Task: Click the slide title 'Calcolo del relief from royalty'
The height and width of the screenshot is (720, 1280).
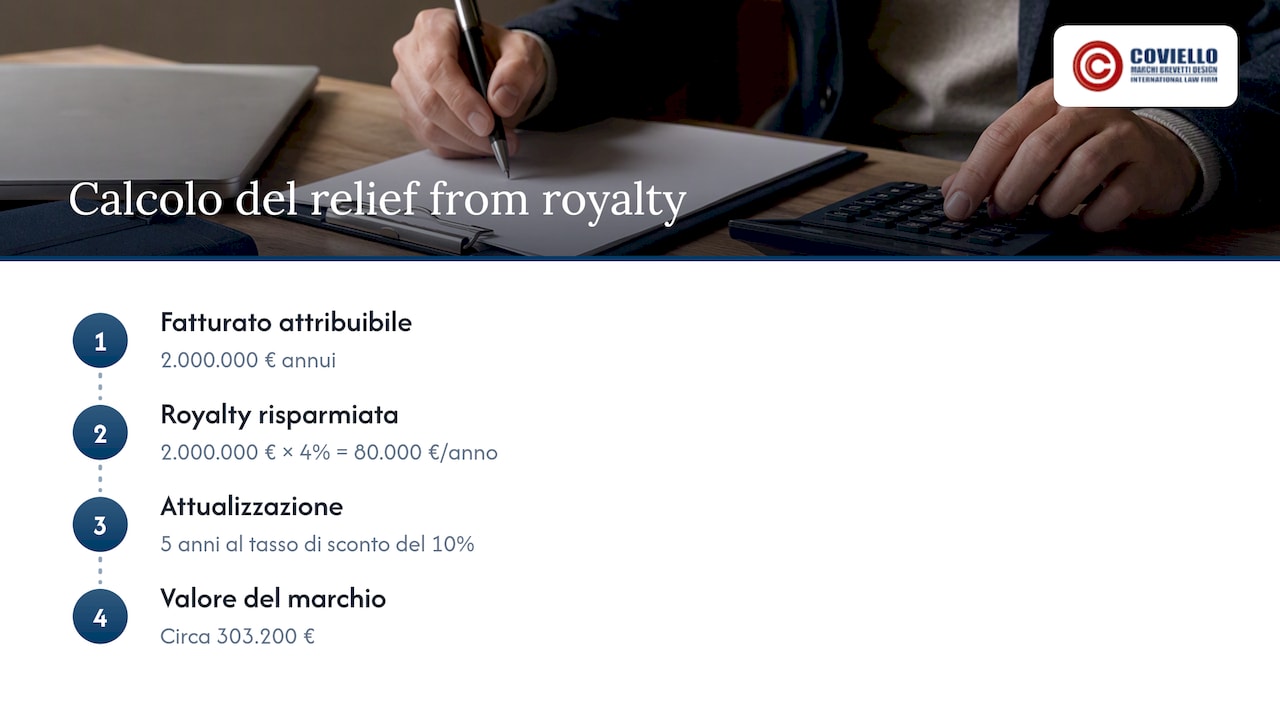Action: [377, 199]
